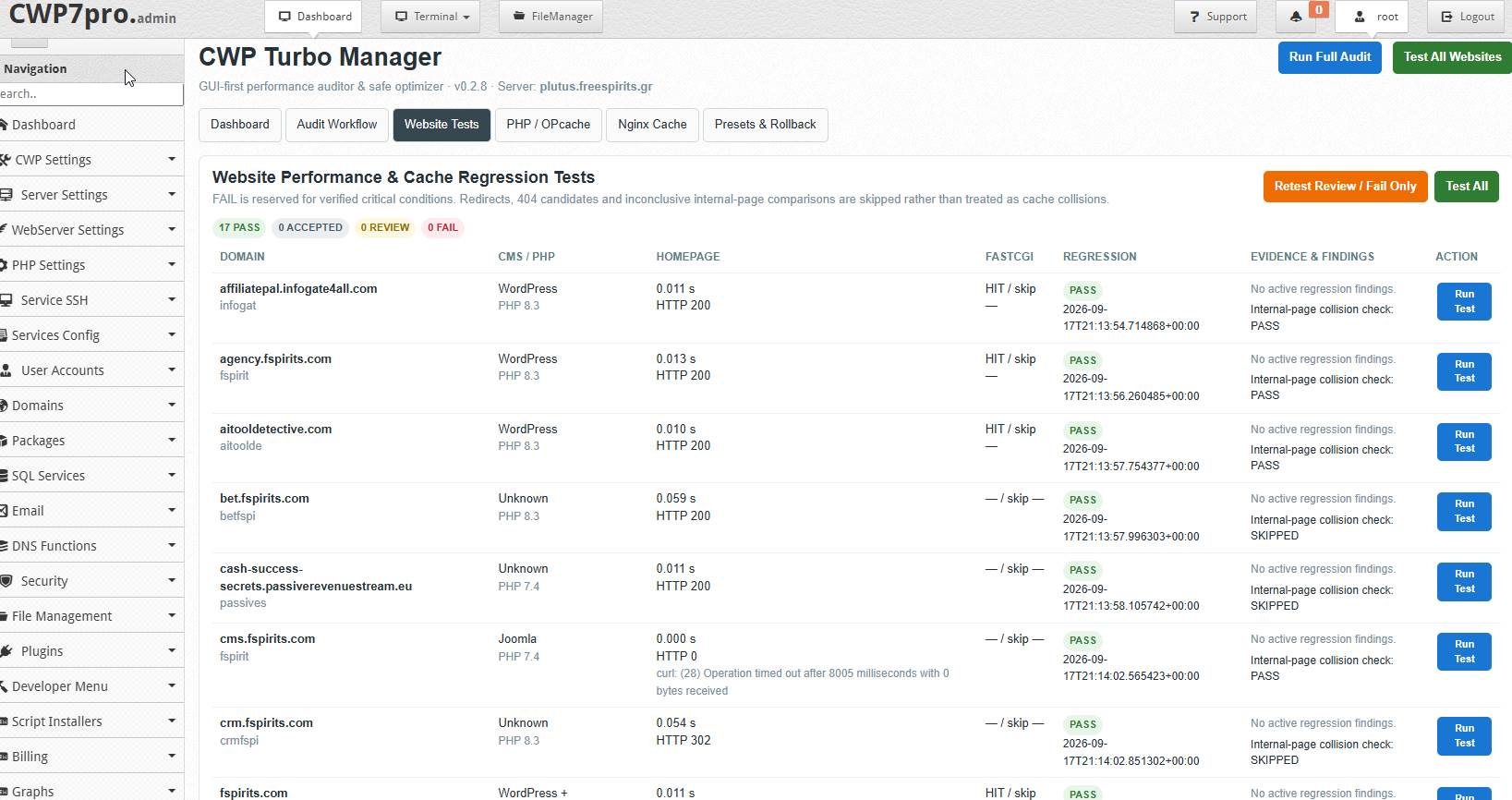
Task: Click the Service SSH sidebar icon
Action: coord(7,300)
